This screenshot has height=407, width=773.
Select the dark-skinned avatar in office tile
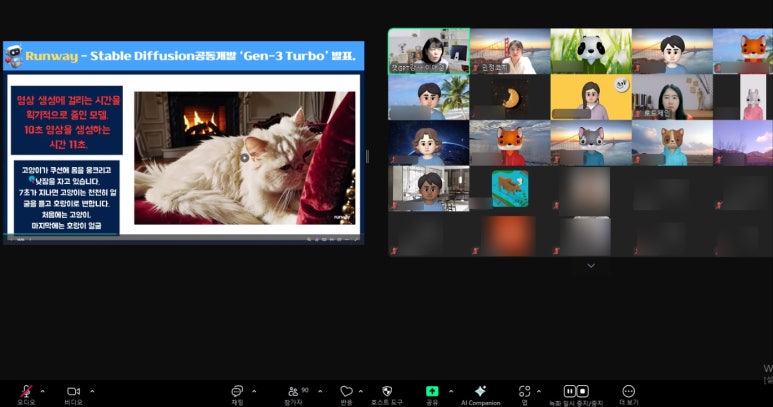coord(429,189)
